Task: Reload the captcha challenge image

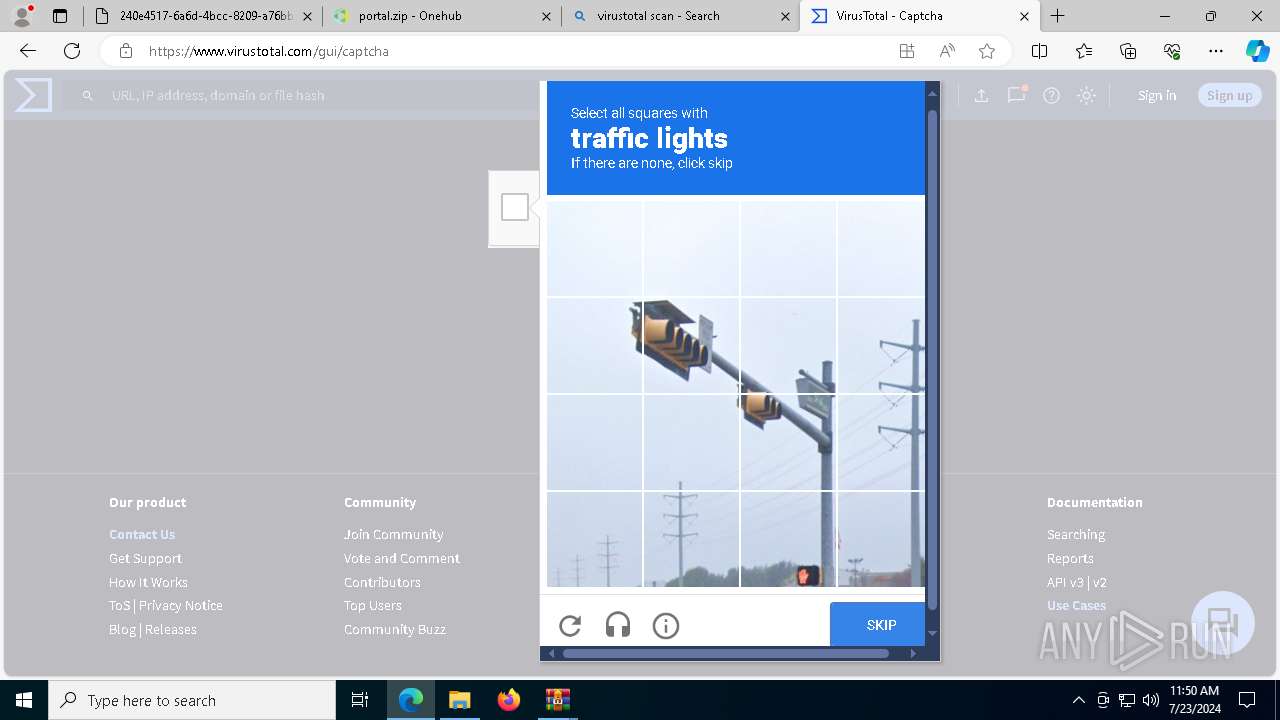Action: pos(570,626)
